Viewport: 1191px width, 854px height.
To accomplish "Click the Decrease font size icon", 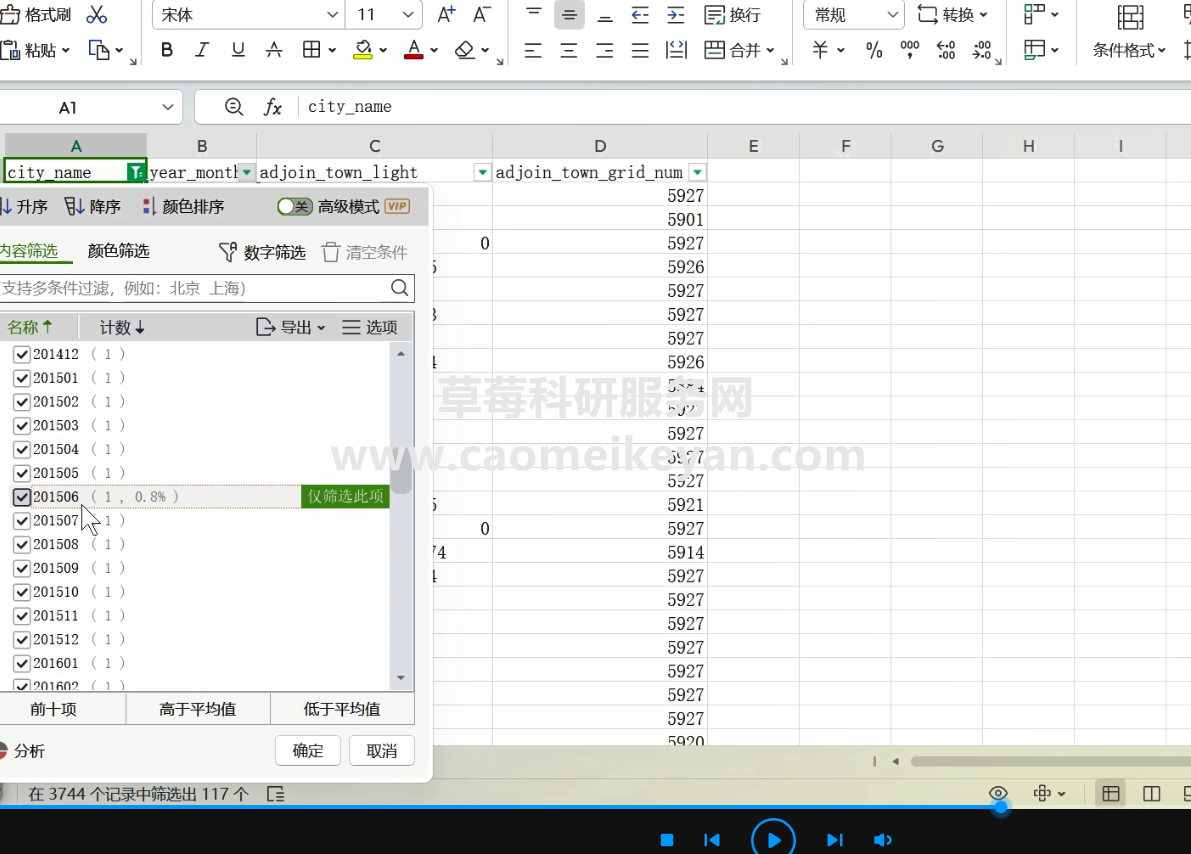I will 482,14.
